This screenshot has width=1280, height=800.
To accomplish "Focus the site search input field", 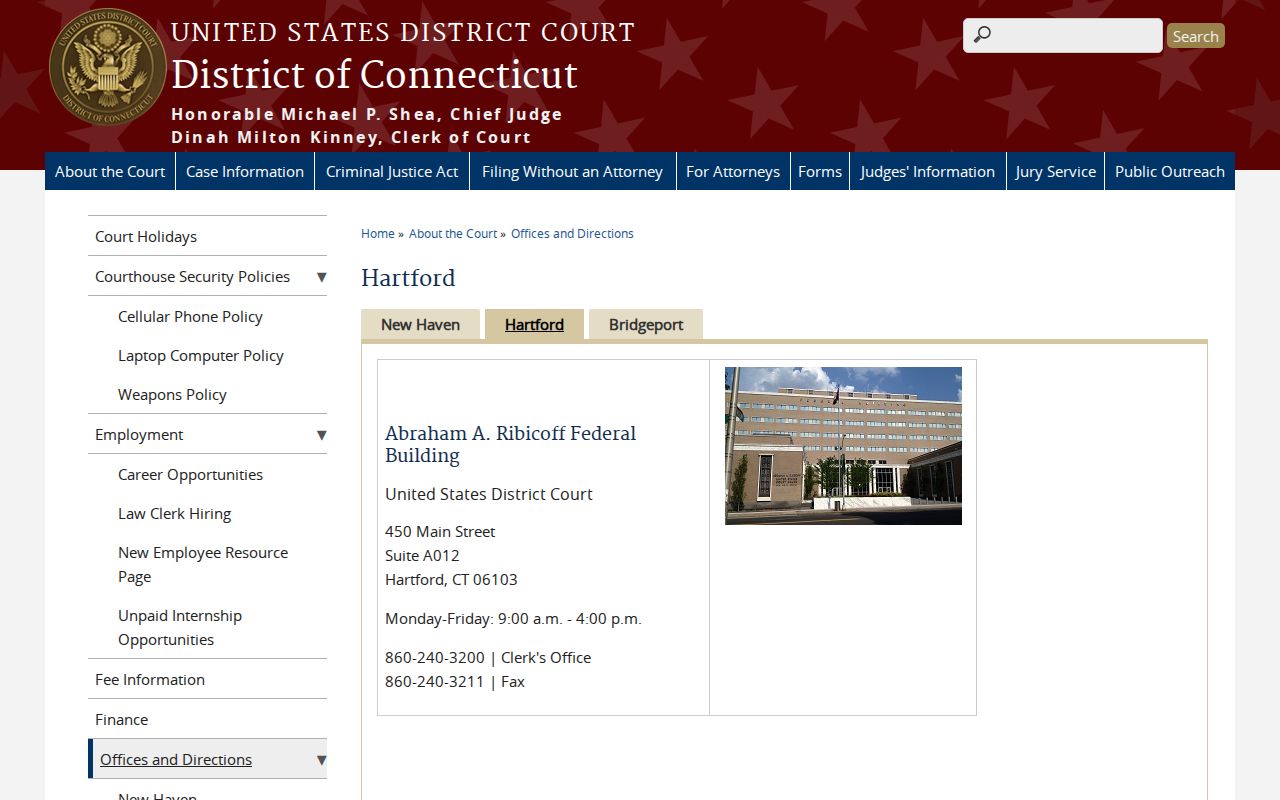I will pyautogui.click(x=1062, y=35).
